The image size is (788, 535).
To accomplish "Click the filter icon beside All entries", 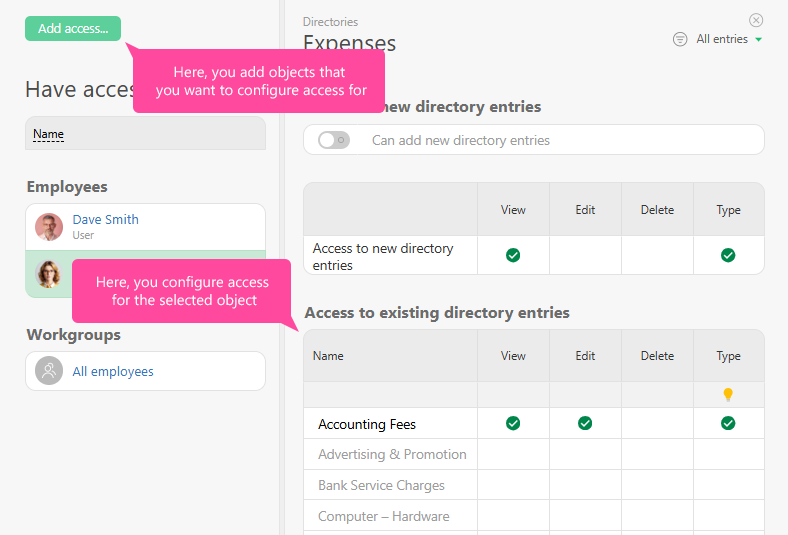I will (680, 39).
